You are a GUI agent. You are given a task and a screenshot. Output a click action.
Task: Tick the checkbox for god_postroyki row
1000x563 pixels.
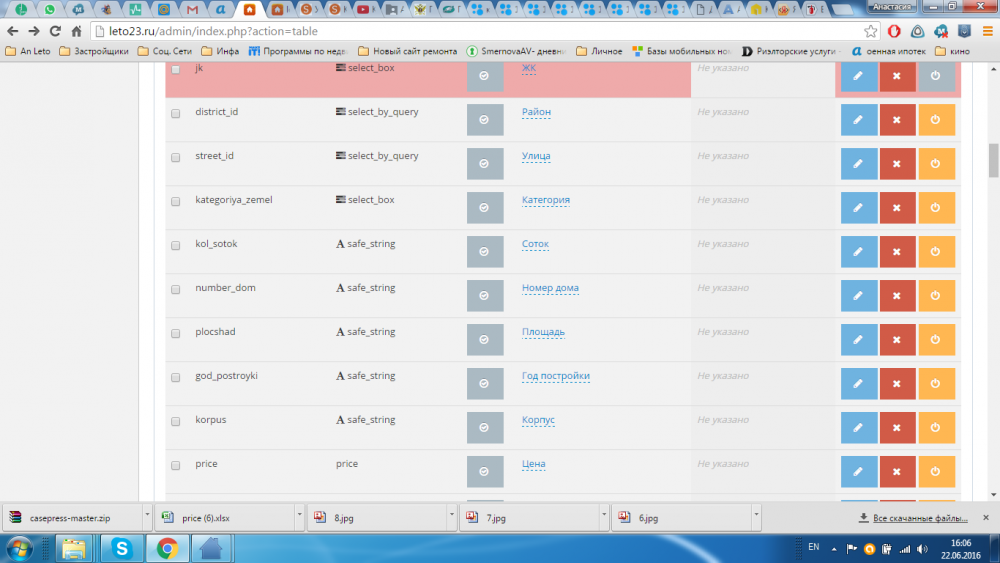coord(176,377)
